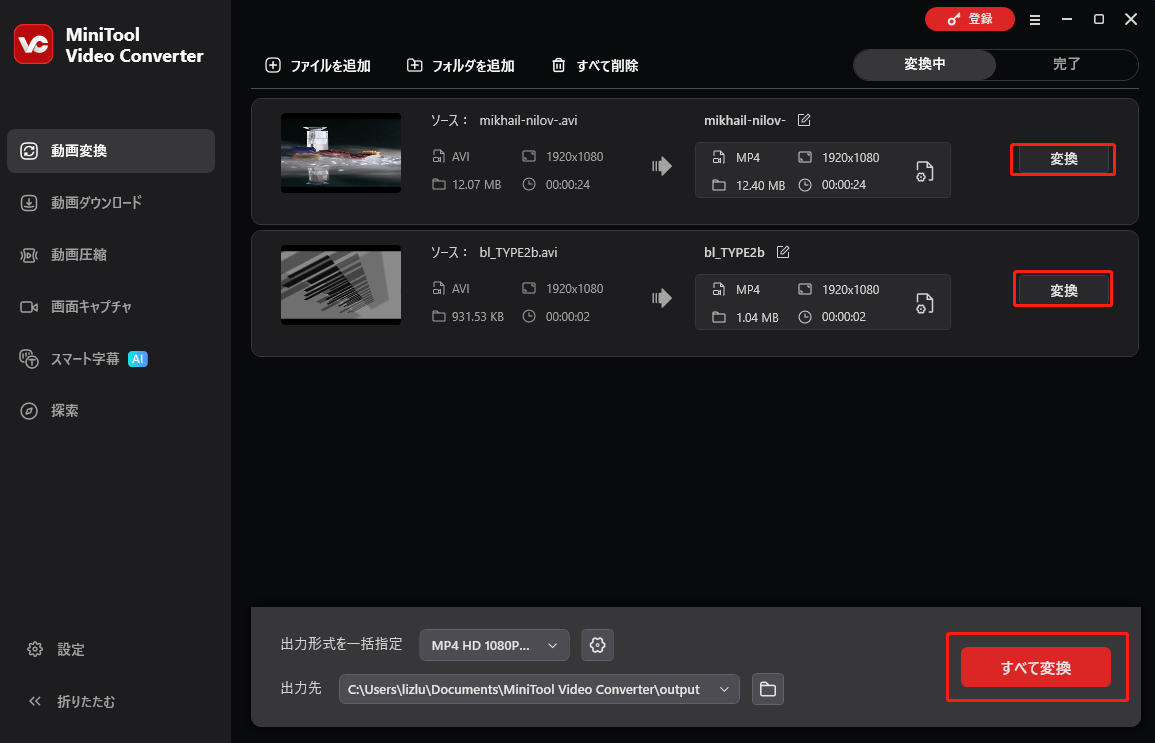The width and height of the screenshot is (1155, 743).
Task: Open the output folder browse icon
Action: [767, 689]
